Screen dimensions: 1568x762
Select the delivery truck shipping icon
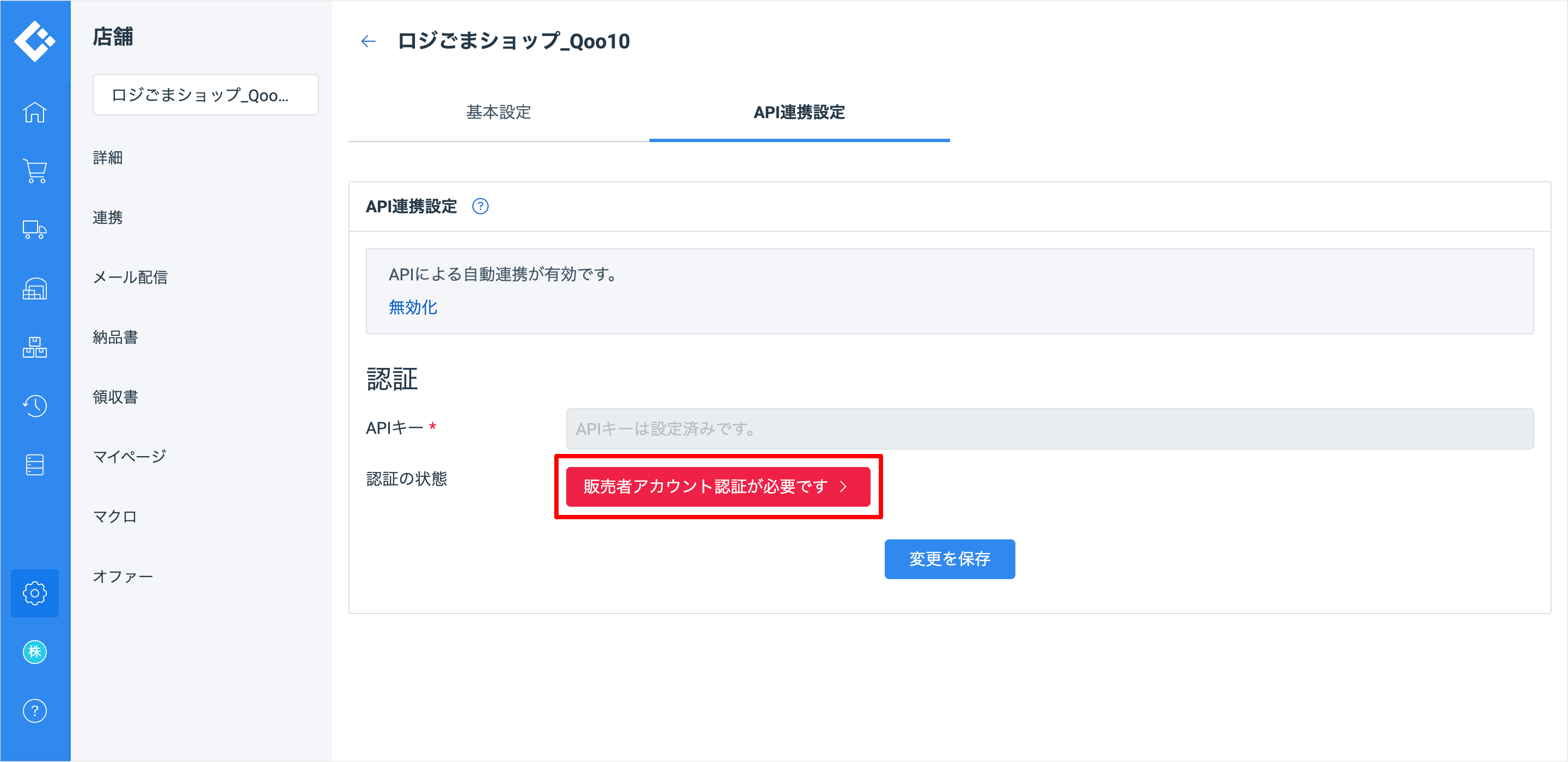[x=35, y=230]
